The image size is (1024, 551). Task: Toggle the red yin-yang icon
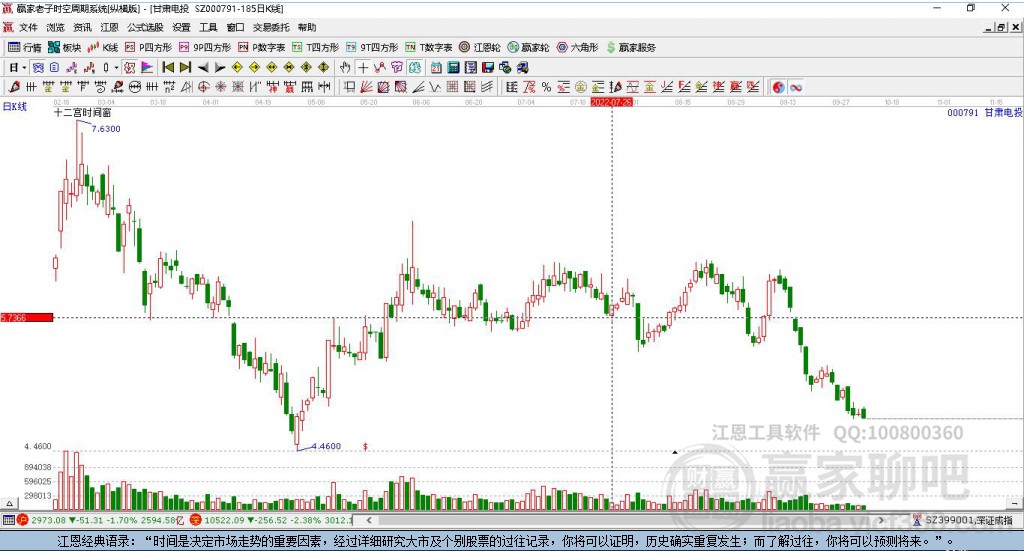click(778, 87)
